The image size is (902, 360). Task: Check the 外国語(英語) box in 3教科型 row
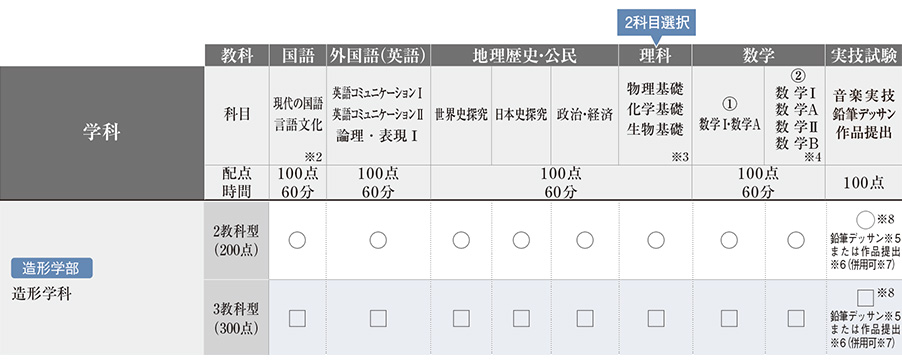click(378, 318)
